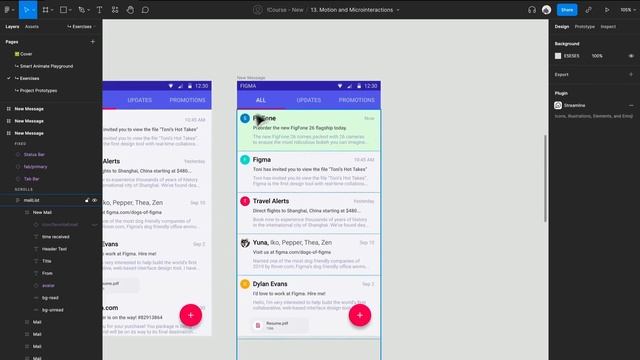Select the Hand tool

(x=130, y=10)
